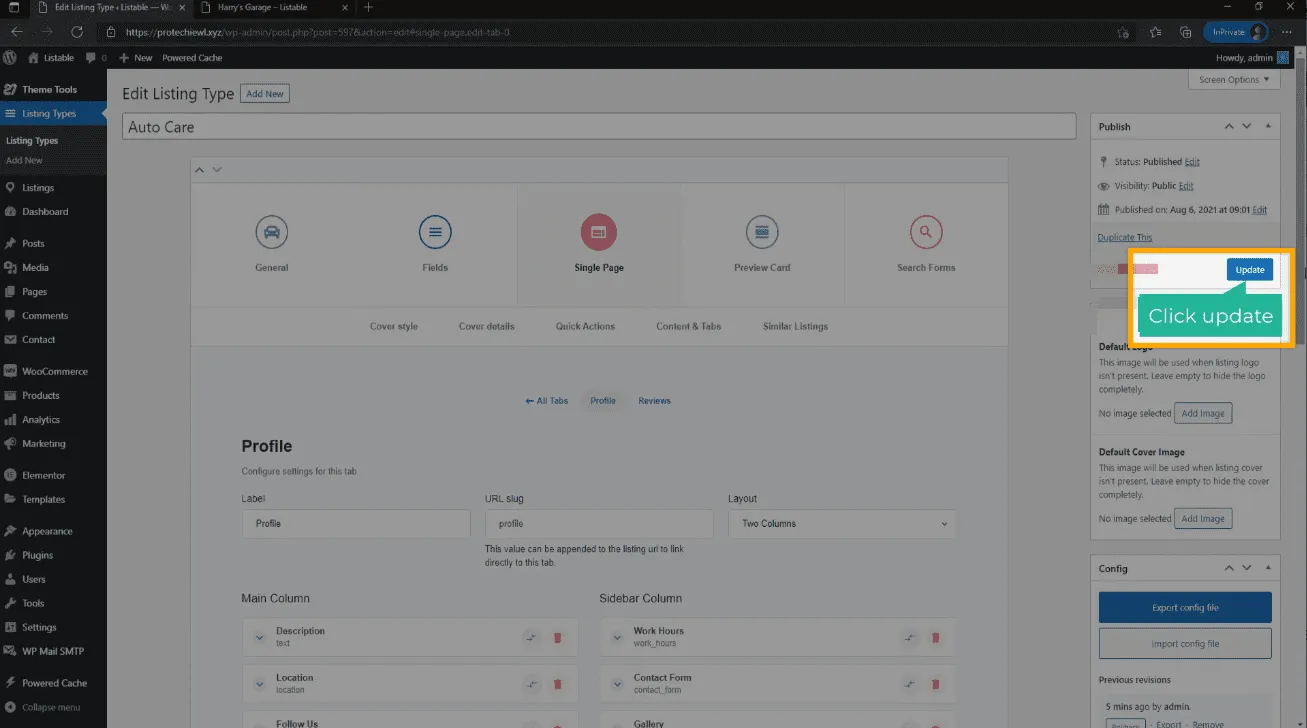Open WooCommerce in the sidebar menu
The height and width of the screenshot is (728, 1307).
click(55, 372)
